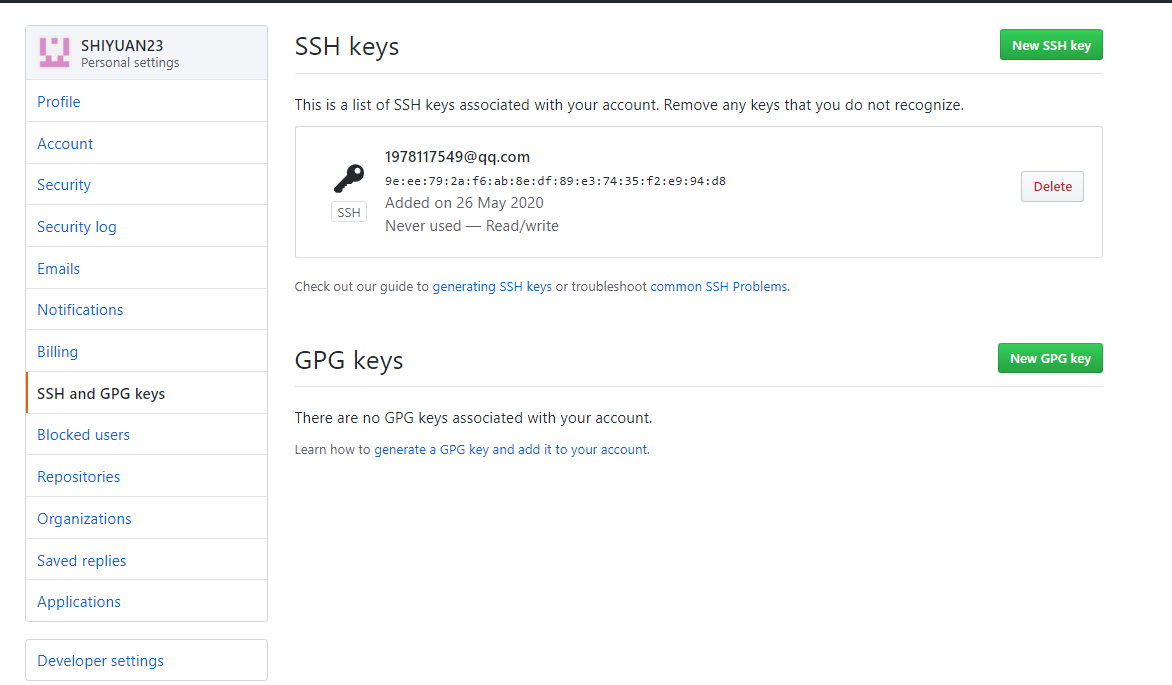
Task: View the Security log page
Action: click(77, 227)
